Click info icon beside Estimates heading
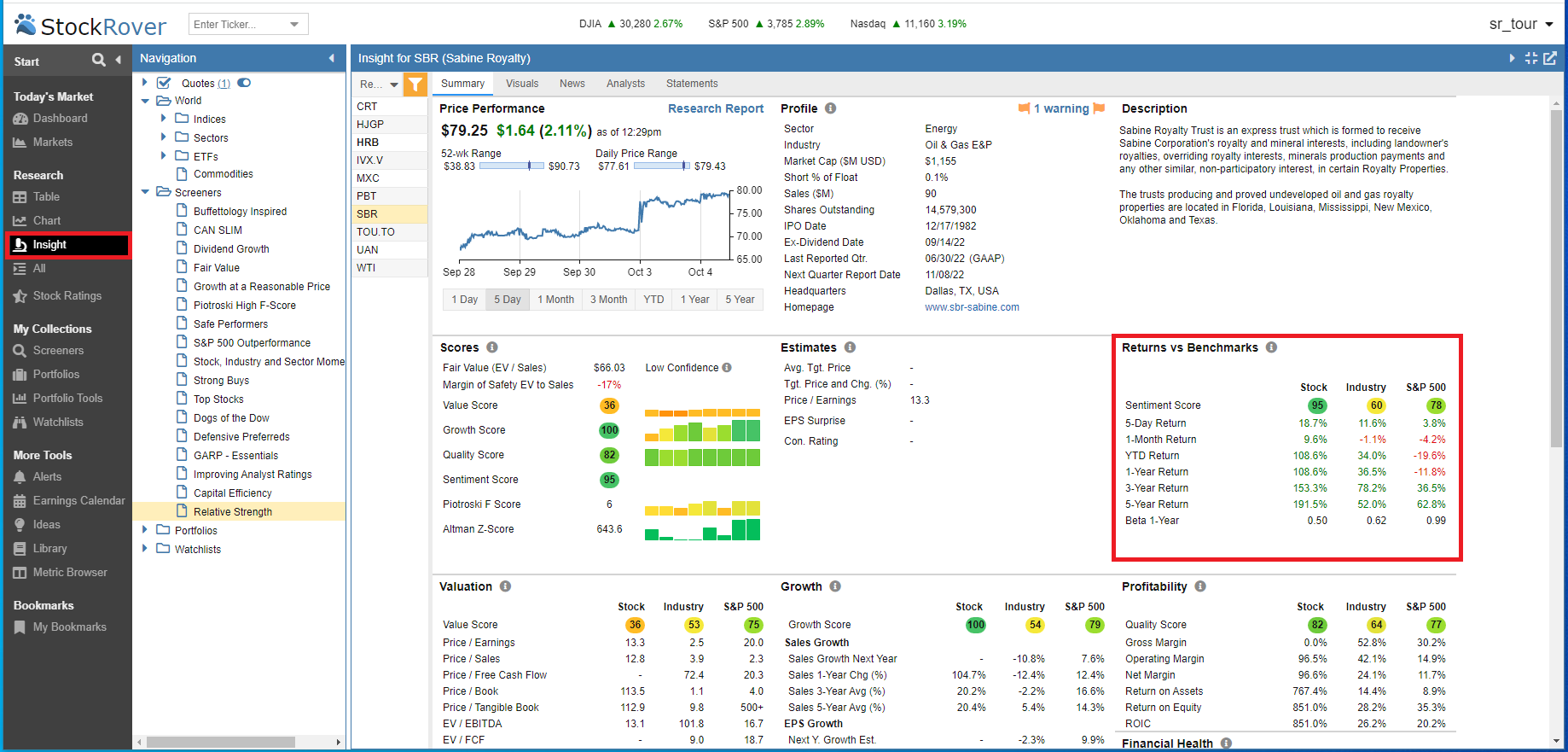This screenshot has width=1568, height=752. point(850,347)
